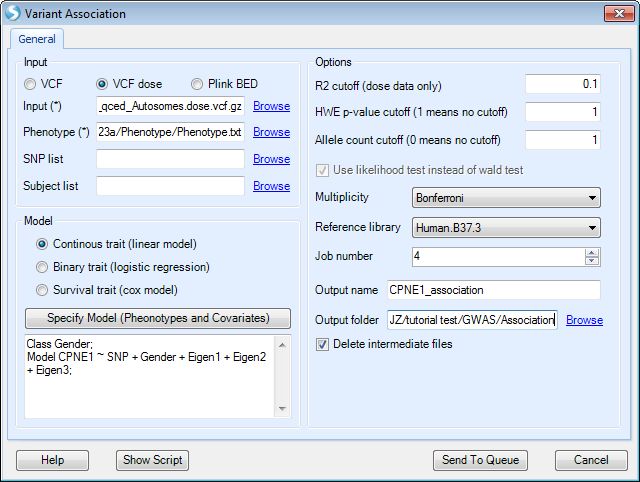Click the HWE p-value cutoff field

point(563,112)
